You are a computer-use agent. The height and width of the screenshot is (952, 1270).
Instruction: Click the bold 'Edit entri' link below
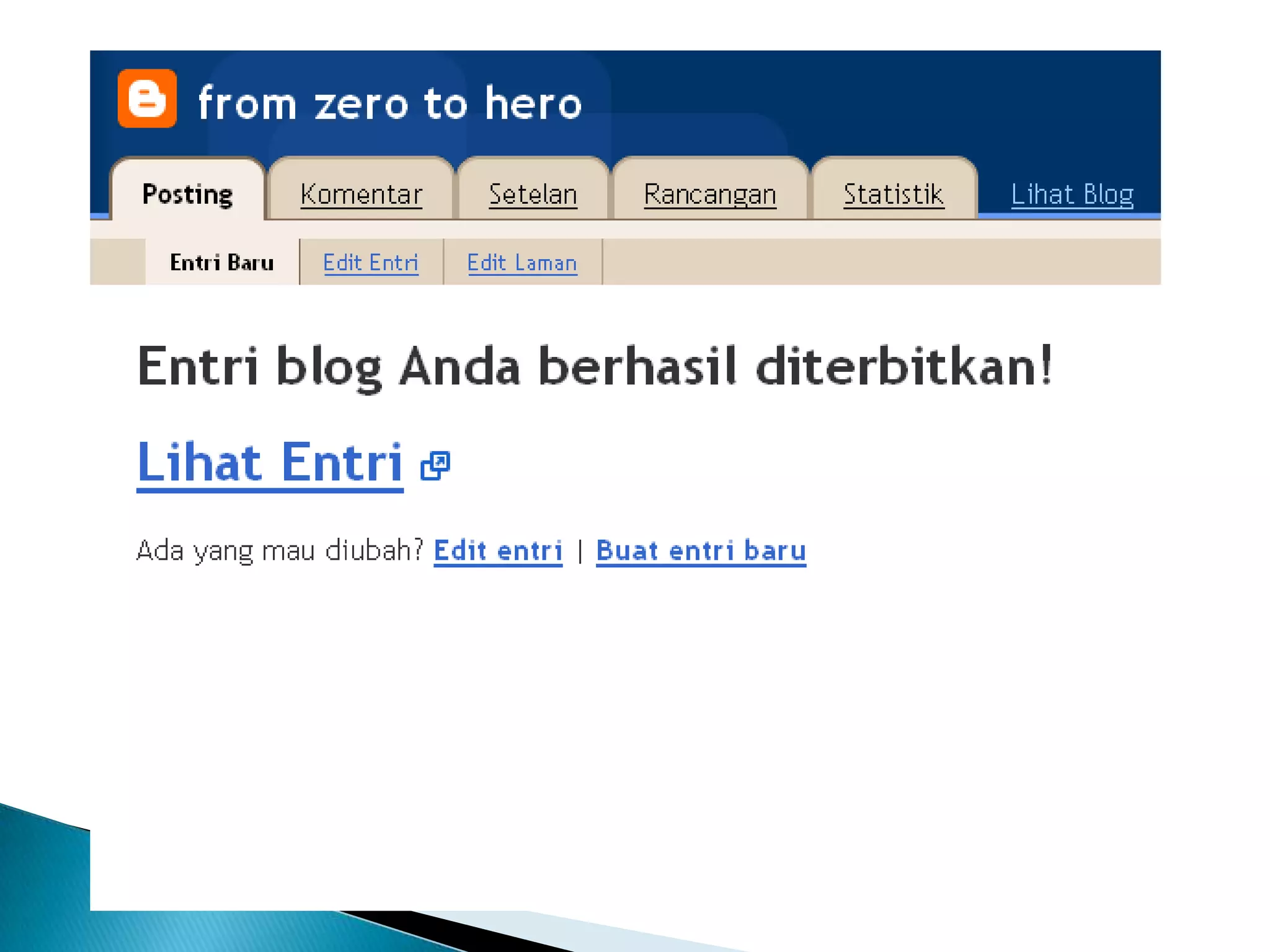click(497, 550)
